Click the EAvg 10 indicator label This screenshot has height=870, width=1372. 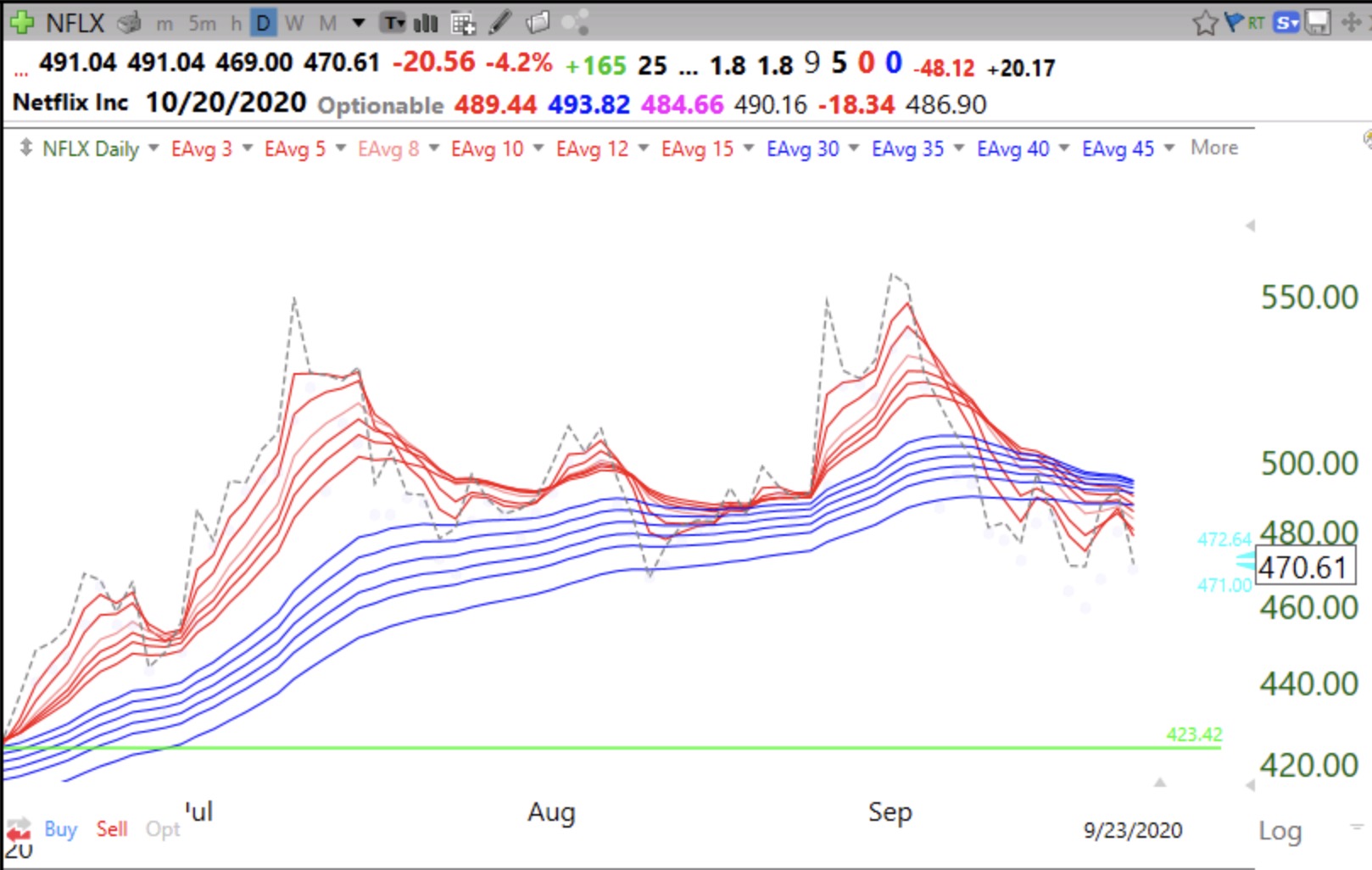(x=487, y=148)
